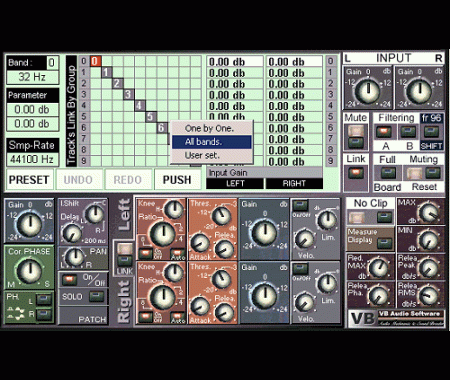
Task: Toggle the PH. L phase switch
Action: 44,300
